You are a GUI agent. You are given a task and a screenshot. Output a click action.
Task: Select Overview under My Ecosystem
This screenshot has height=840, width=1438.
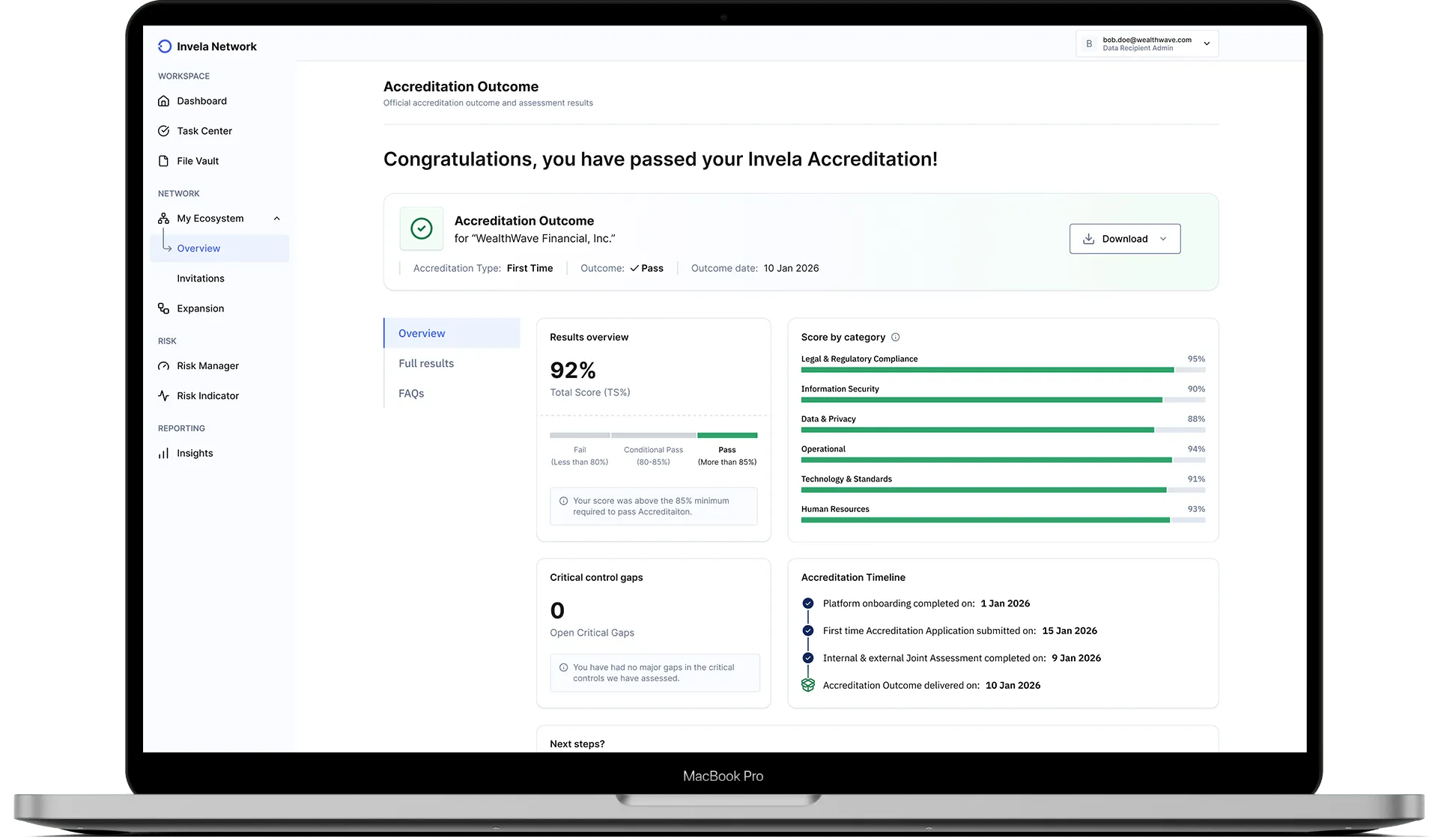point(219,249)
